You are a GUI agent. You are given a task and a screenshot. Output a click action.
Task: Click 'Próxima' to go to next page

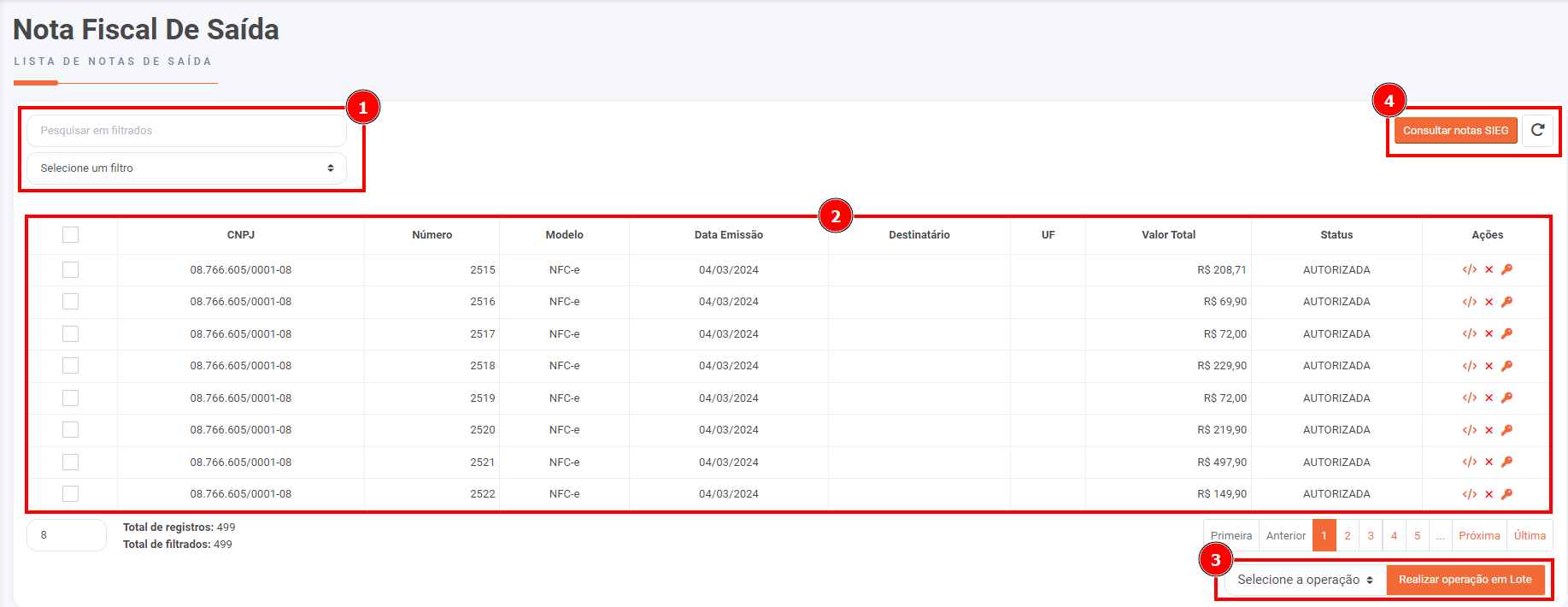point(1478,536)
